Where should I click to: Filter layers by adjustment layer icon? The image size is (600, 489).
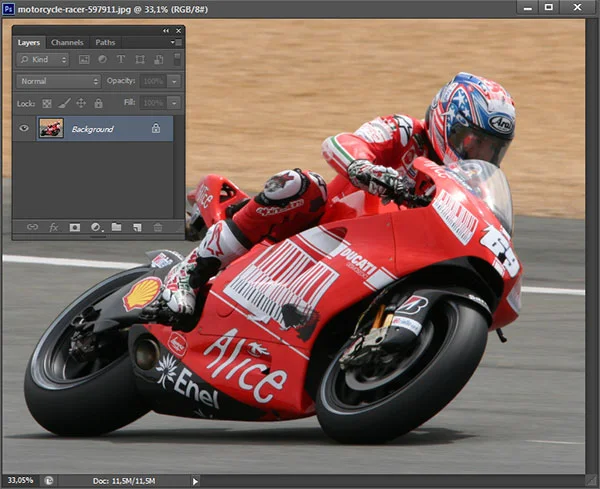tap(102, 59)
